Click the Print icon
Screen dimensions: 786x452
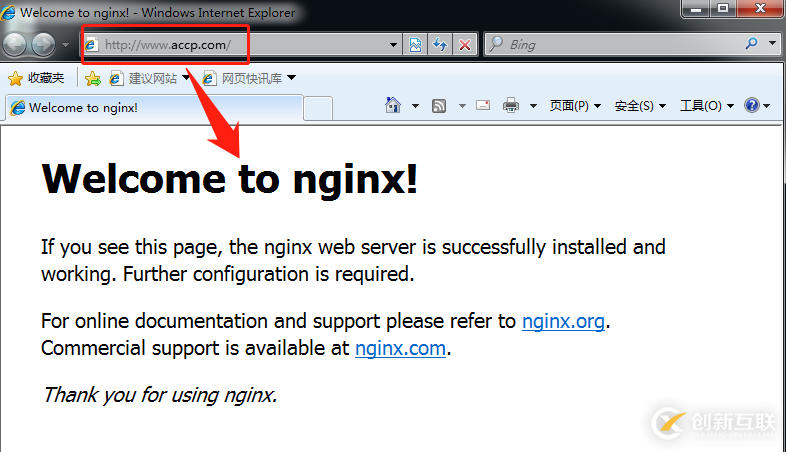(x=511, y=105)
